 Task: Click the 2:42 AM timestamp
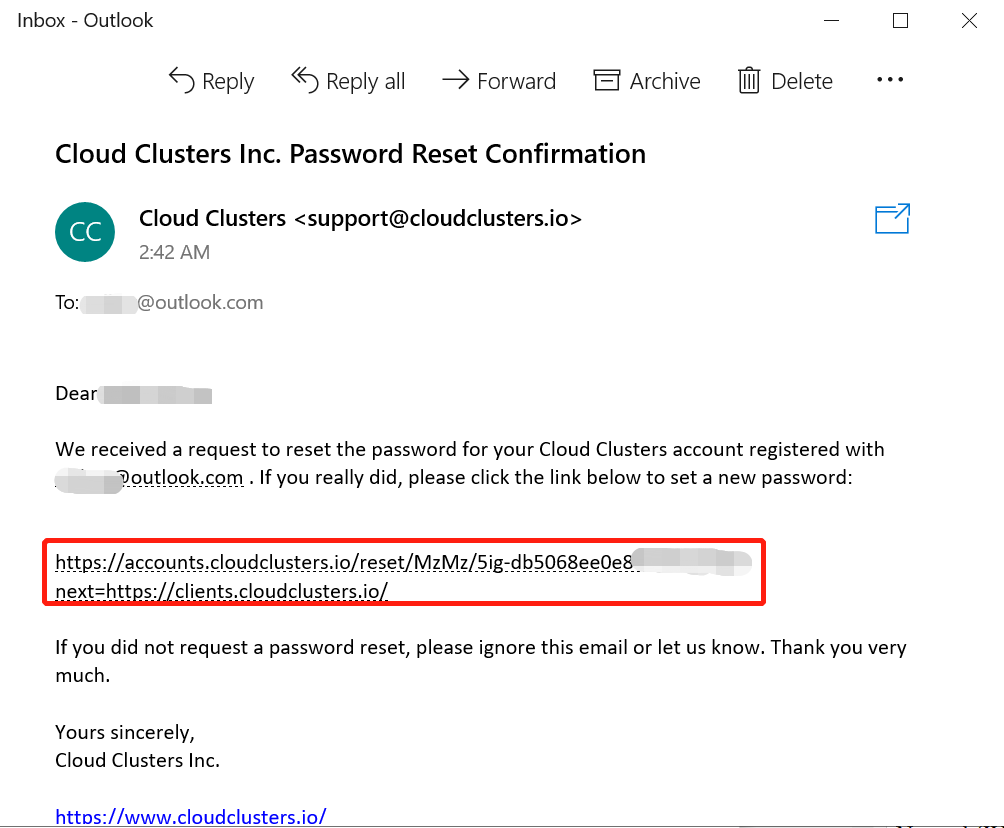(x=174, y=252)
